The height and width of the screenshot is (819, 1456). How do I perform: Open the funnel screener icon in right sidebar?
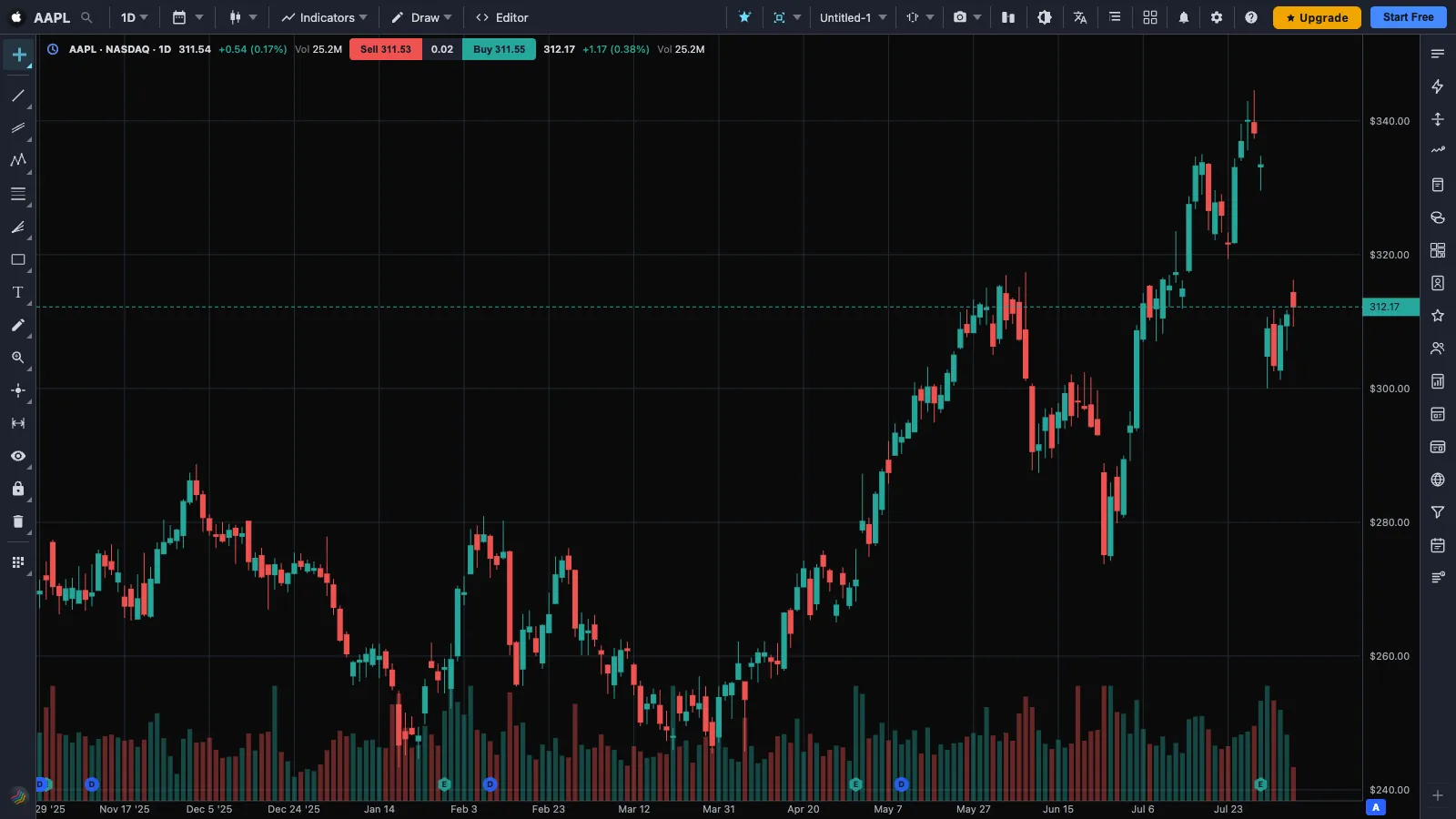click(1438, 512)
